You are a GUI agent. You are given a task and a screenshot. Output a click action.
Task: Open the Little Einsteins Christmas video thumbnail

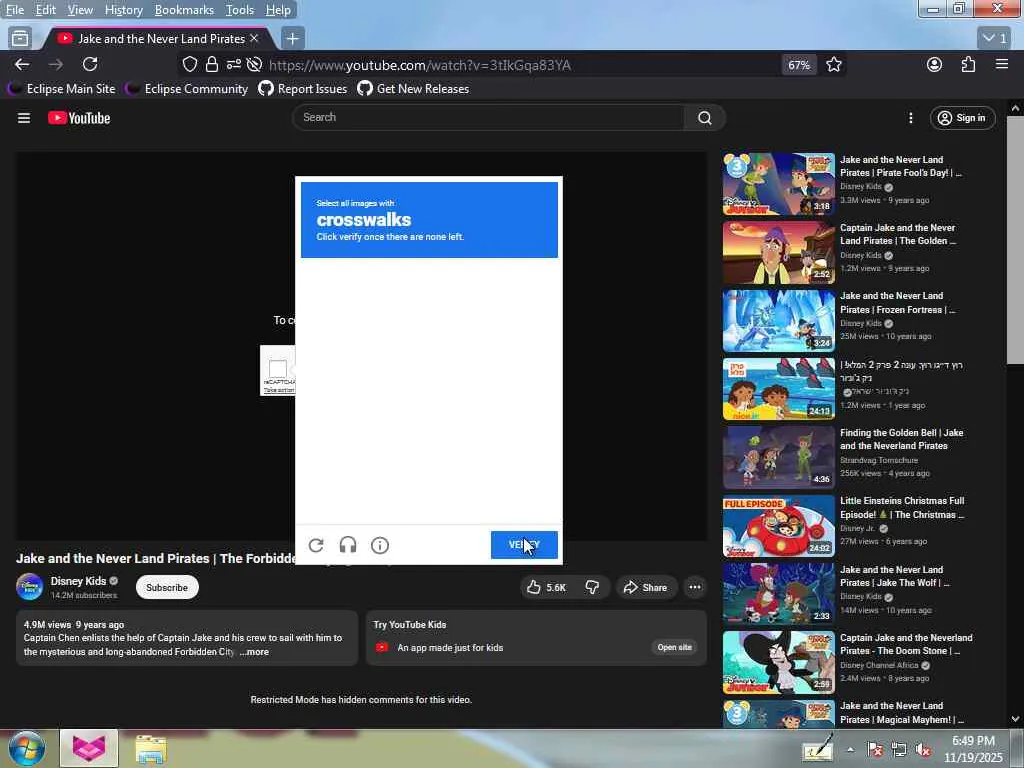click(778, 526)
